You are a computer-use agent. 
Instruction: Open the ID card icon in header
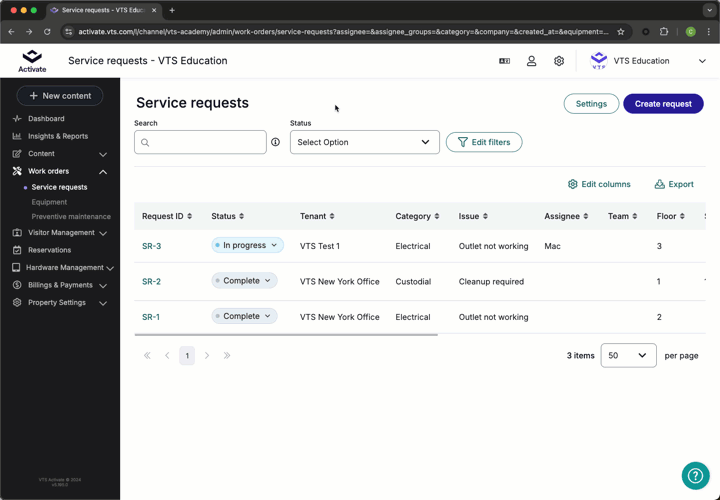pyautogui.click(x=504, y=61)
